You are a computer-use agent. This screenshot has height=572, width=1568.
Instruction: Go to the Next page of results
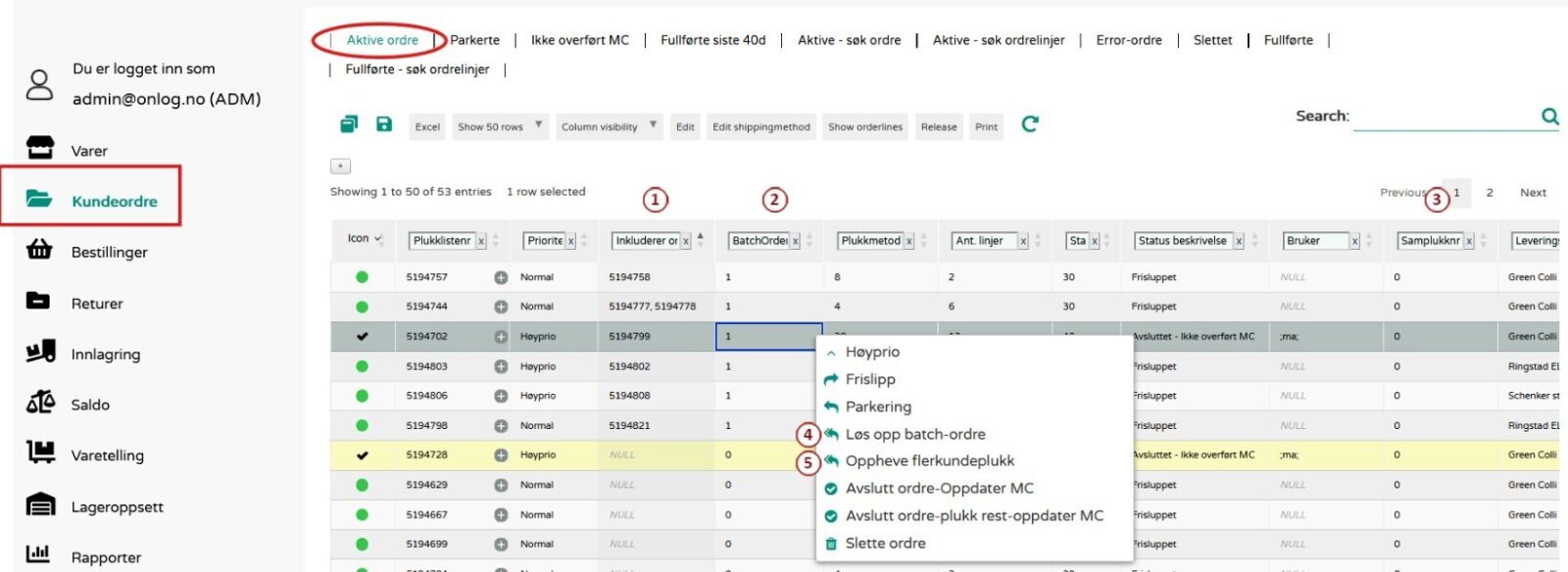click(1533, 193)
